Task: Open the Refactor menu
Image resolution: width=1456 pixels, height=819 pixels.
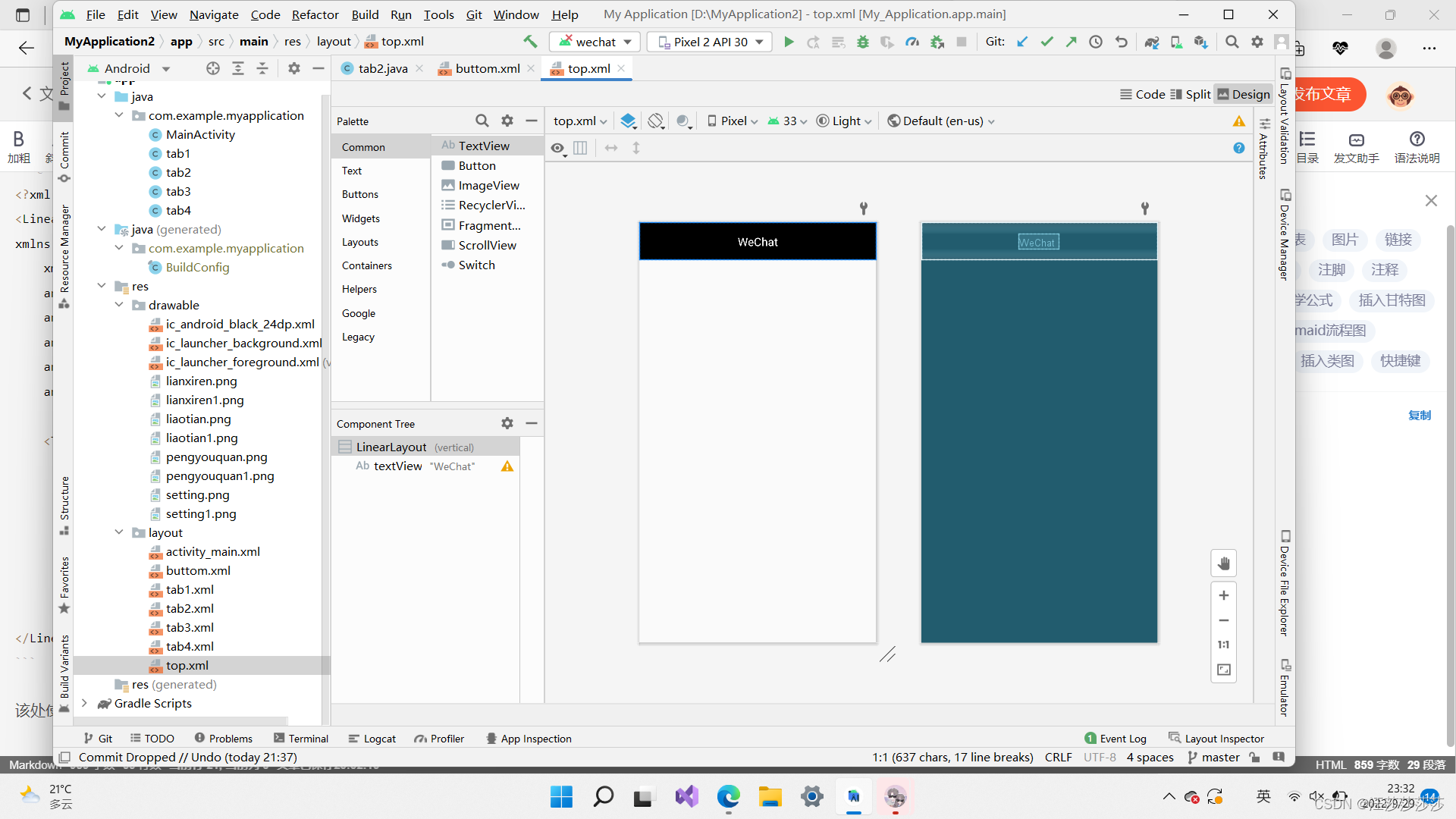Action: point(315,14)
